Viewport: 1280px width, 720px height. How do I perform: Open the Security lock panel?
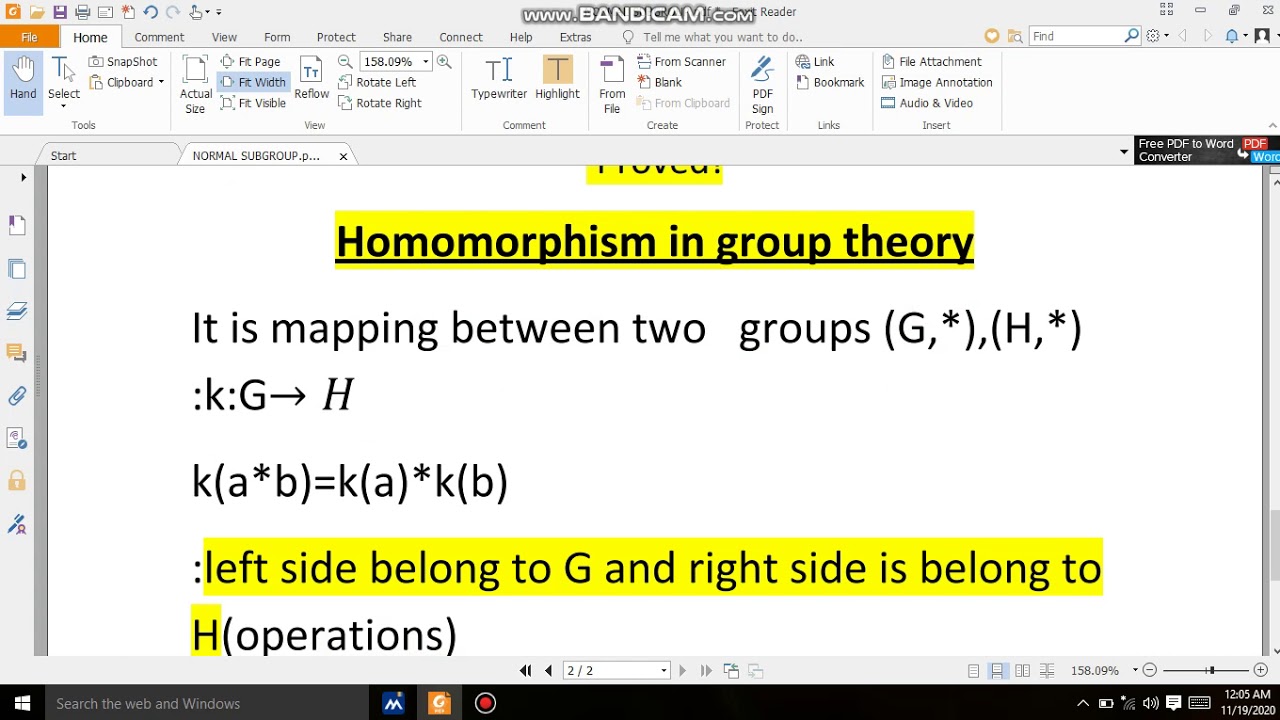click(17, 481)
